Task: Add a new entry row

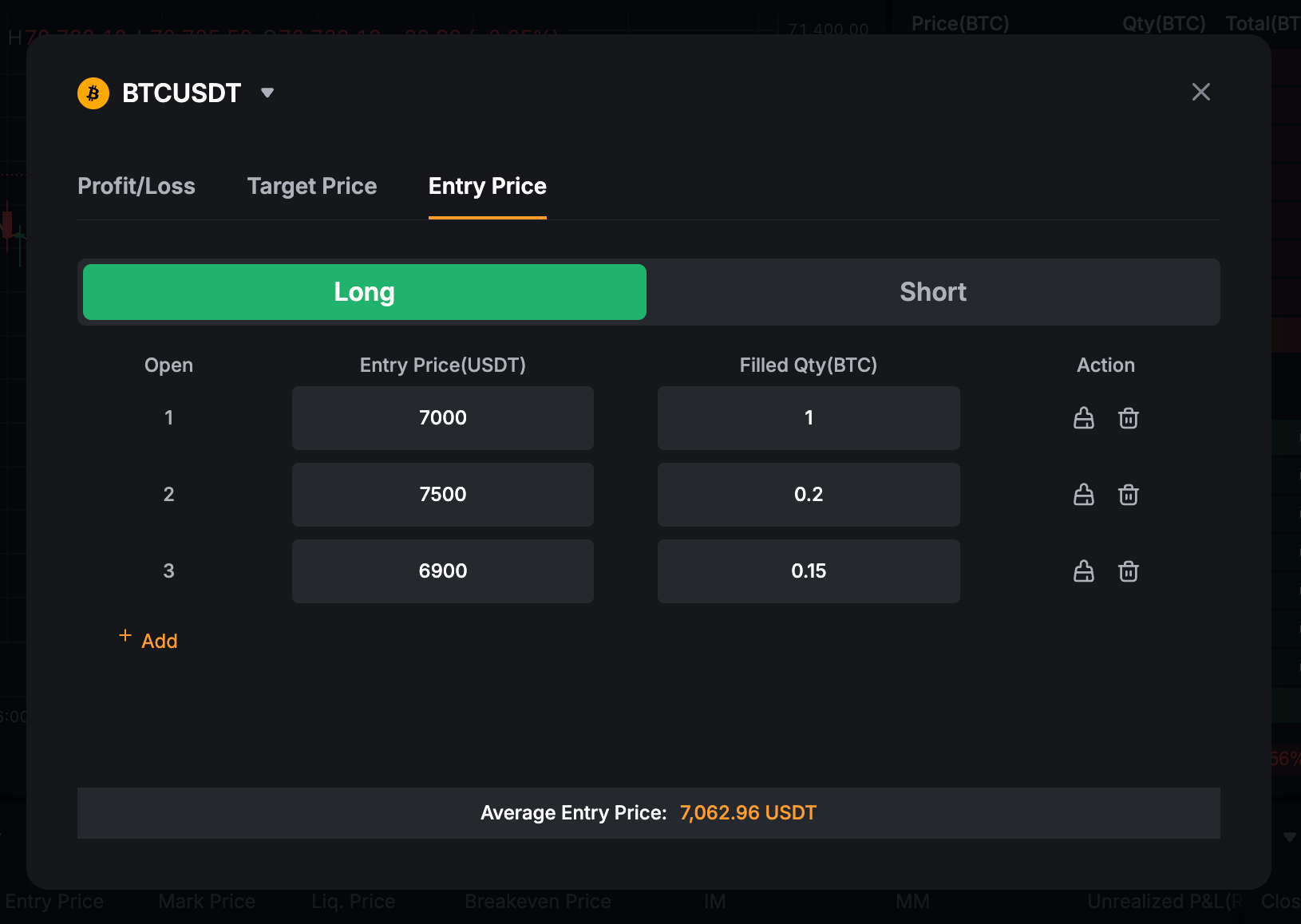Action: point(159,641)
